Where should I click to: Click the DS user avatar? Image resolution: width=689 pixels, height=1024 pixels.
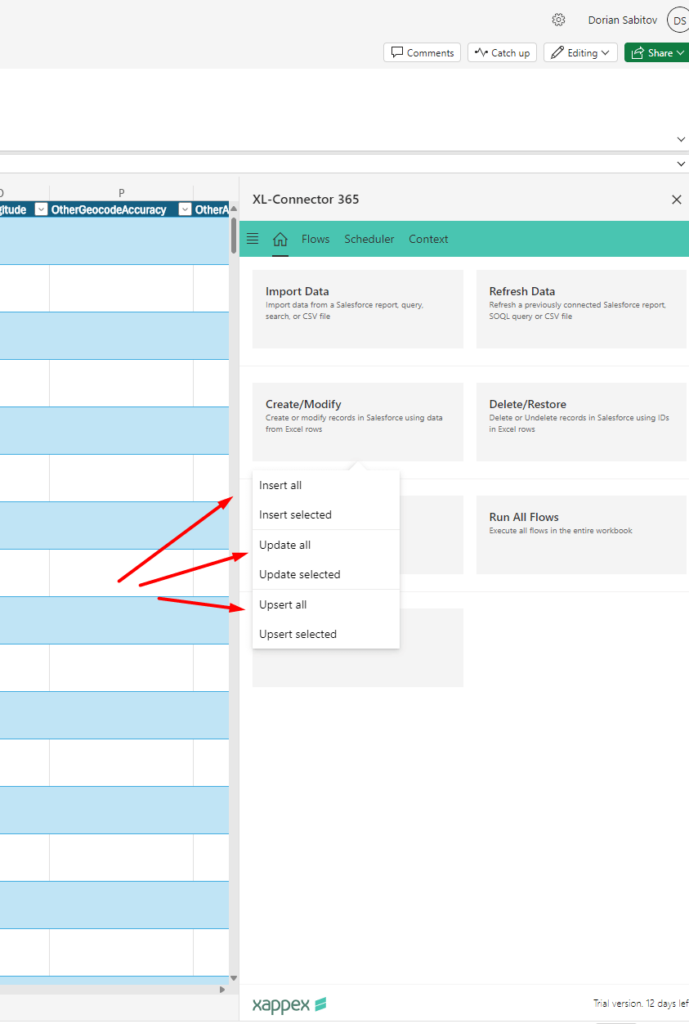[678, 20]
